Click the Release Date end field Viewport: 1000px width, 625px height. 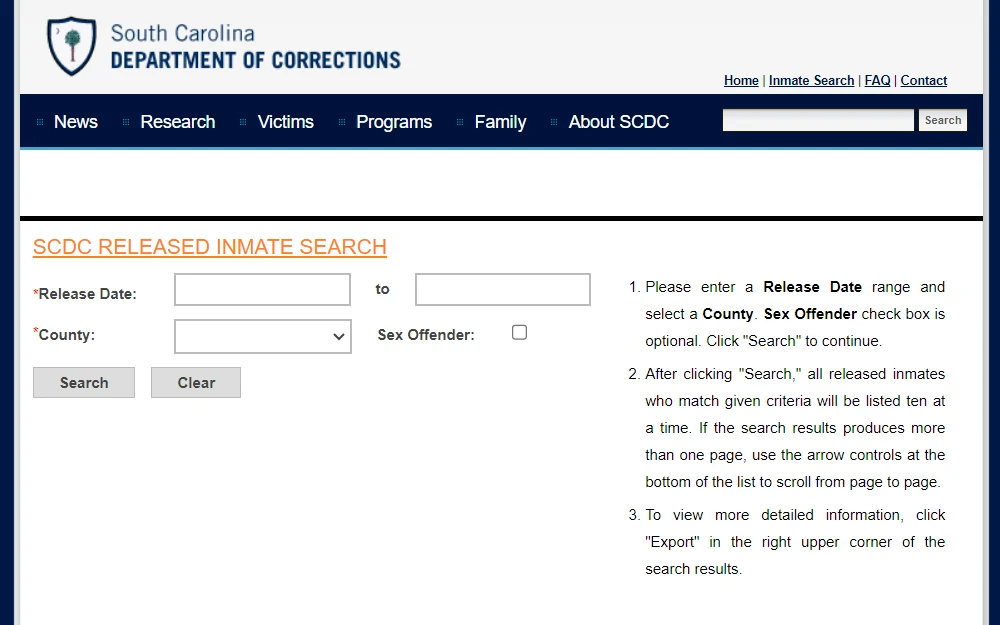coord(503,290)
